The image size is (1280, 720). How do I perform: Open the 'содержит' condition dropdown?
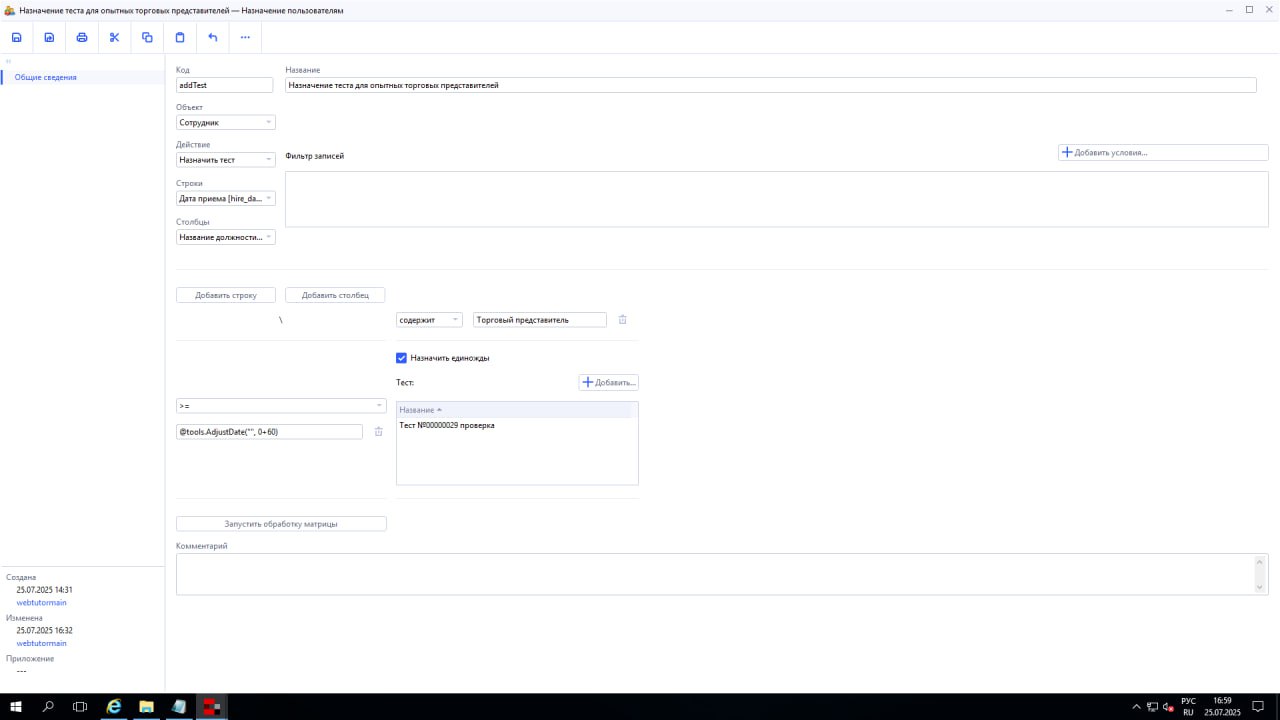point(429,320)
